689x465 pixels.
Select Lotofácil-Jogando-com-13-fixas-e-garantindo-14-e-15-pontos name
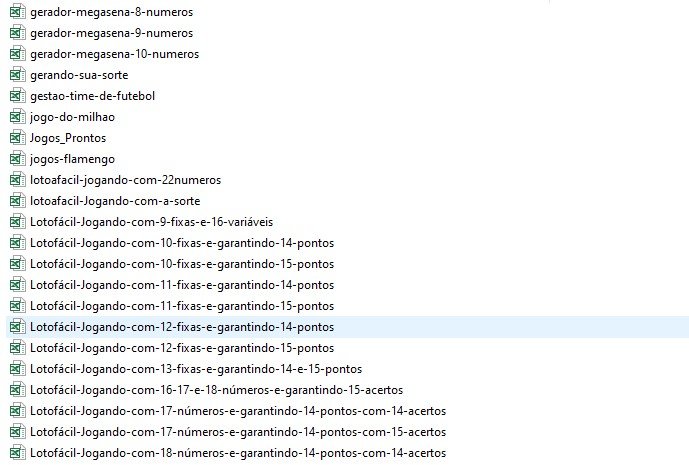196,369
